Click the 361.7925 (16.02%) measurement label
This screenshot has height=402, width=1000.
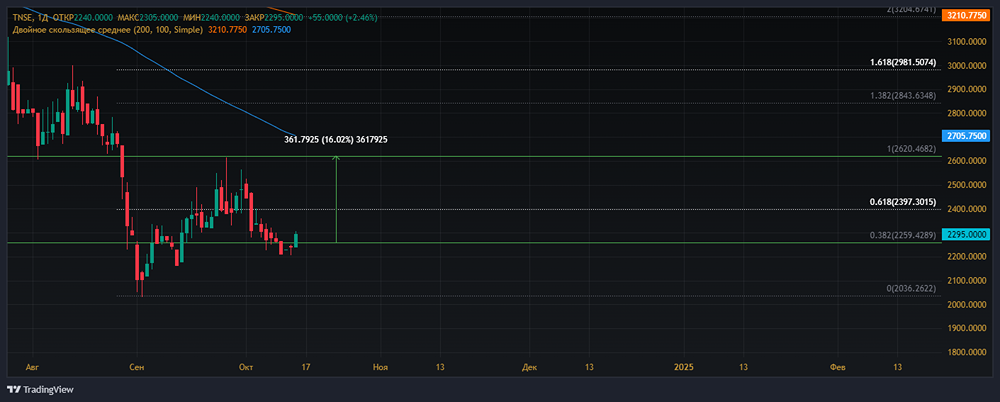point(336,138)
